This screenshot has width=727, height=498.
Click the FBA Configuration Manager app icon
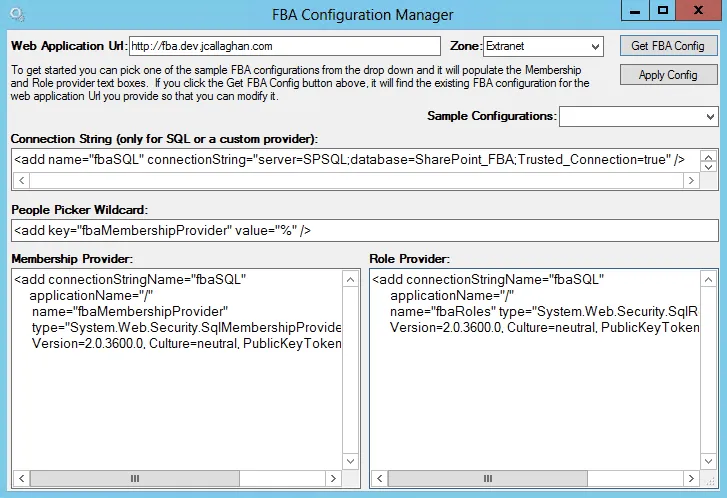(x=17, y=14)
